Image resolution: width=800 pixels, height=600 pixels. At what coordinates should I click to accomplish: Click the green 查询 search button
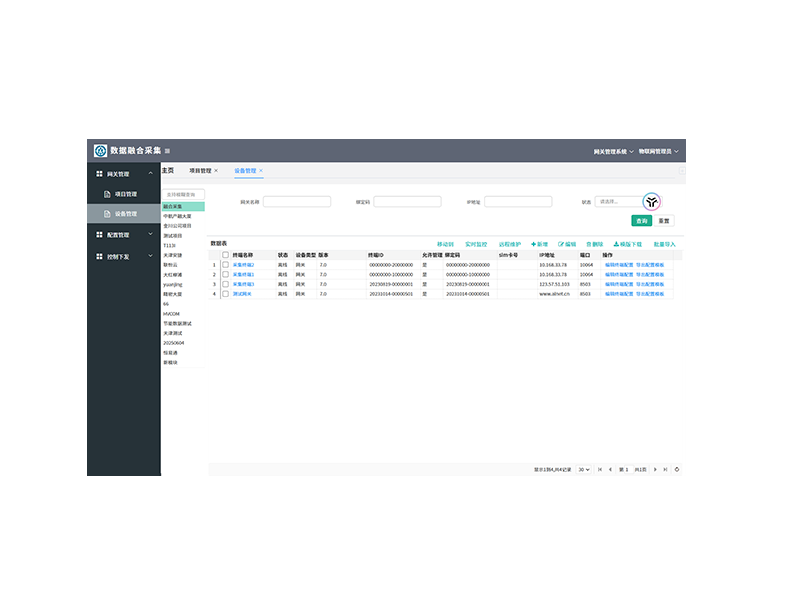(x=641, y=220)
